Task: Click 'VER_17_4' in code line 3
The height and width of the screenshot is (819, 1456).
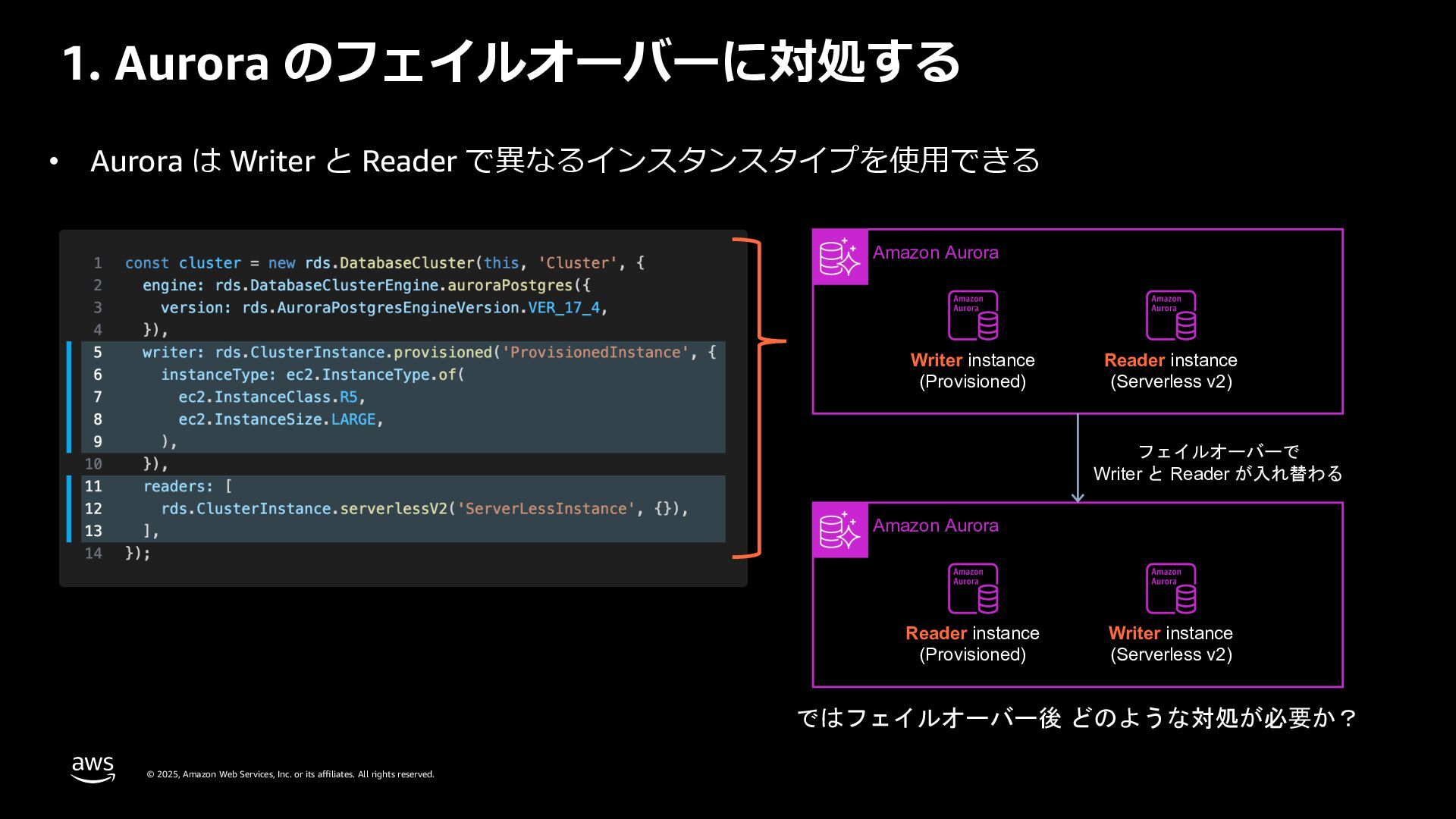Action: pos(564,308)
